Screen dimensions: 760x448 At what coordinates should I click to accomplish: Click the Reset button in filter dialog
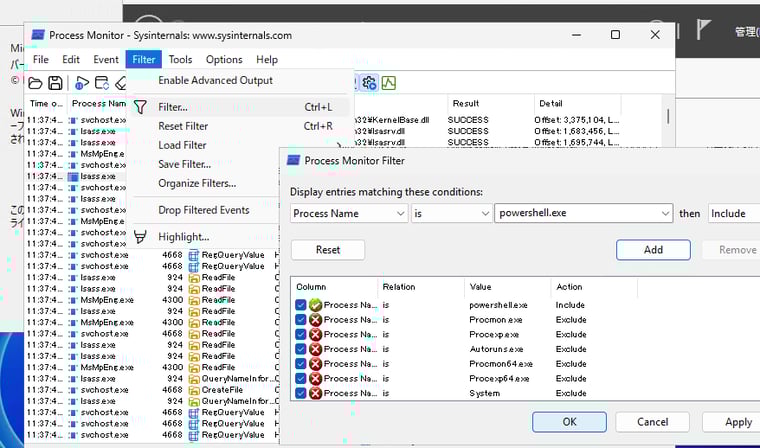tap(328, 250)
